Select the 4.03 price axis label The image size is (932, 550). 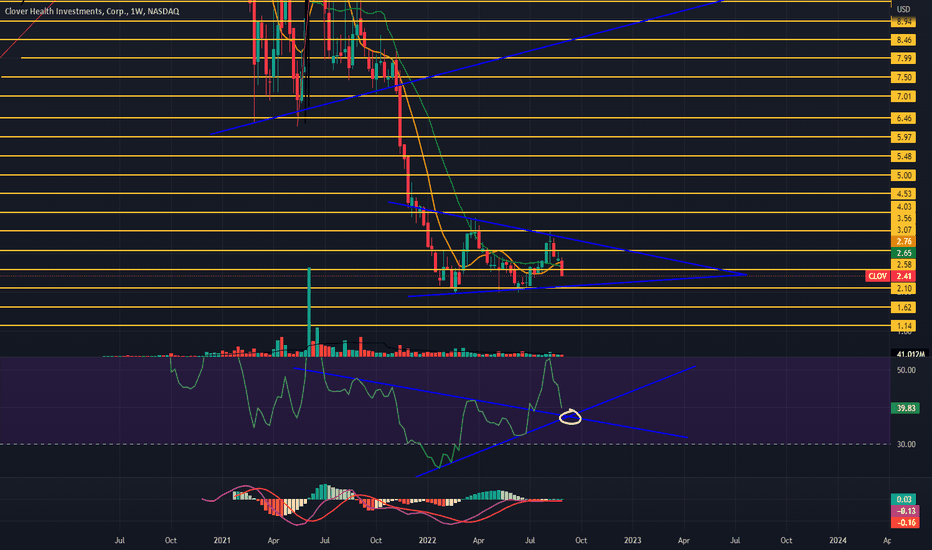click(x=903, y=207)
